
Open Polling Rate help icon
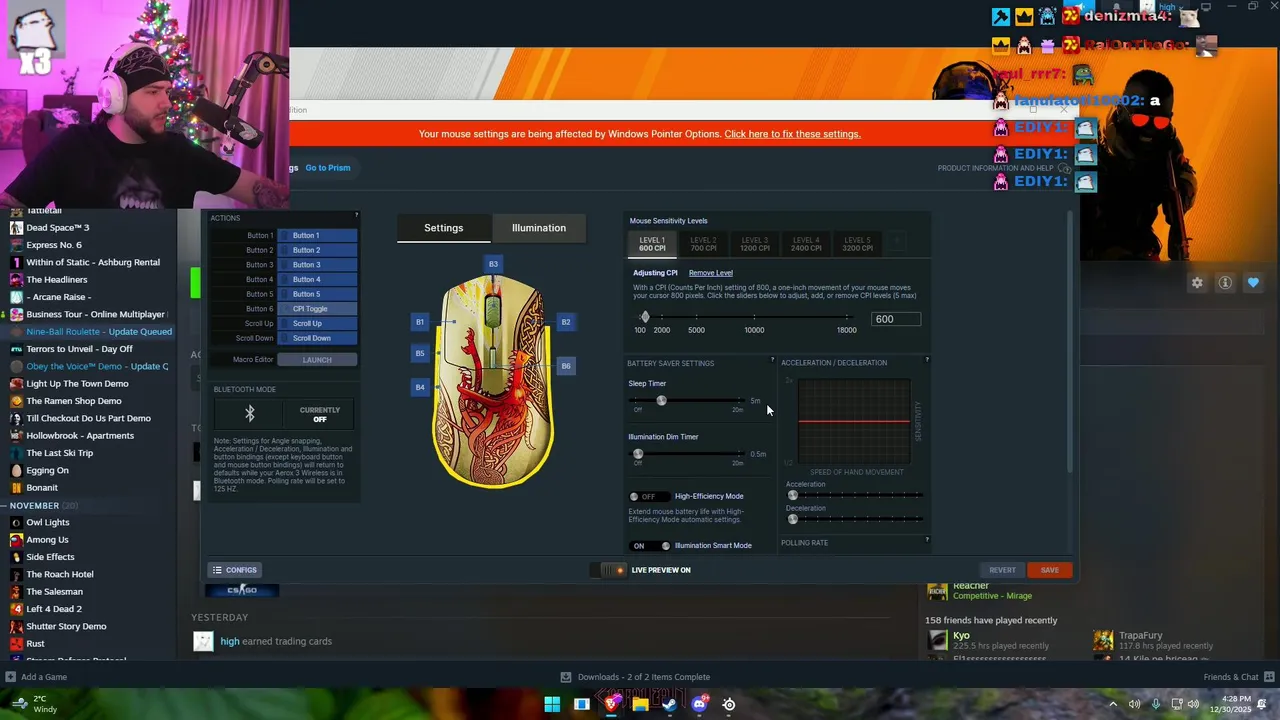coord(927,540)
